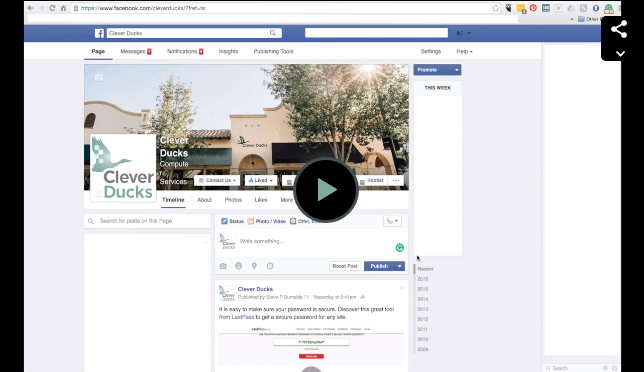Click the Facebook logo icon
This screenshot has width=644, height=372.
point(99,33)
